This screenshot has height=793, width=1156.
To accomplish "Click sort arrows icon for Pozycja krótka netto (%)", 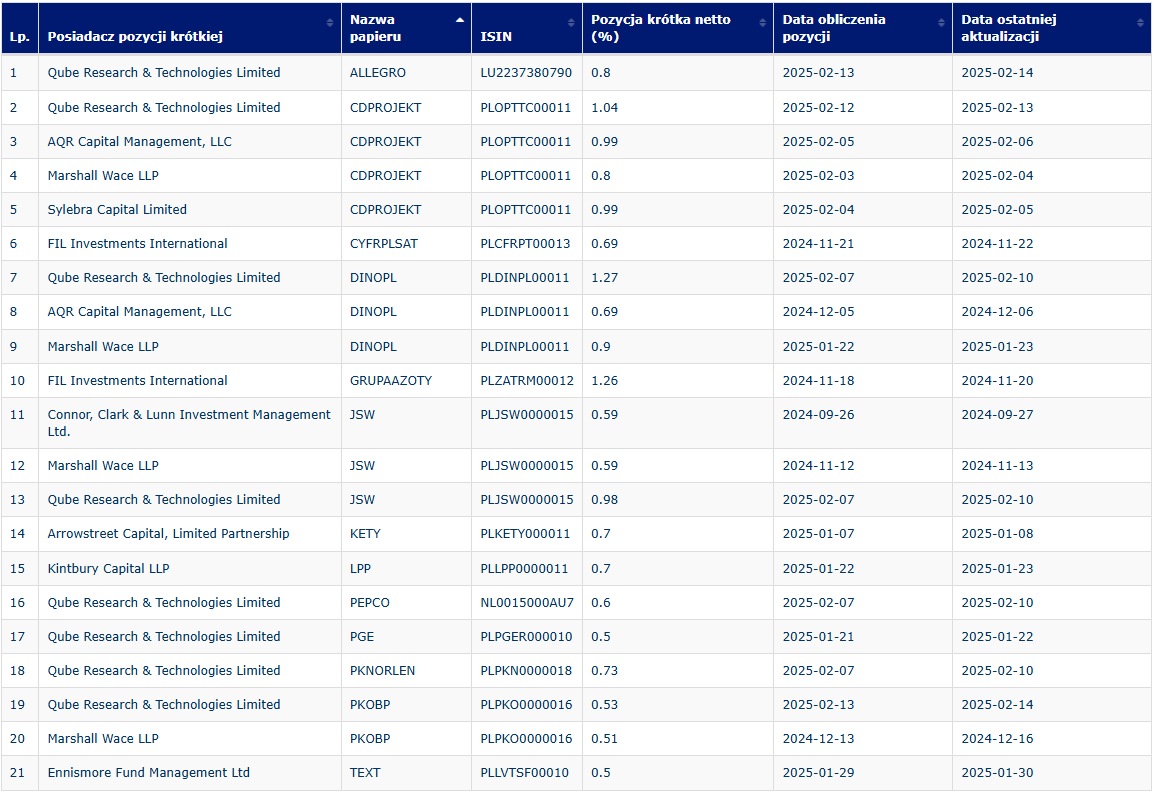I will [x=762, y=22].
